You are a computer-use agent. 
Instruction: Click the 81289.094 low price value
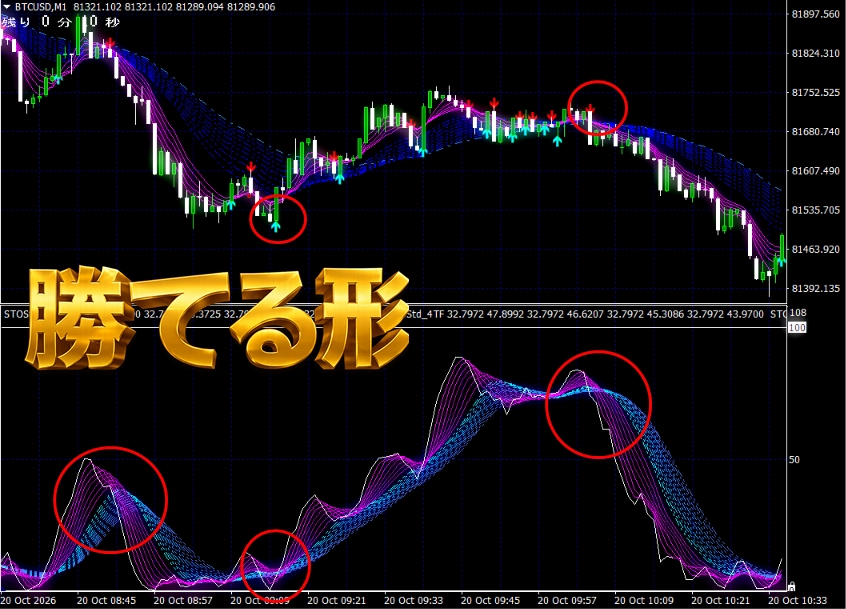point(199,7)
